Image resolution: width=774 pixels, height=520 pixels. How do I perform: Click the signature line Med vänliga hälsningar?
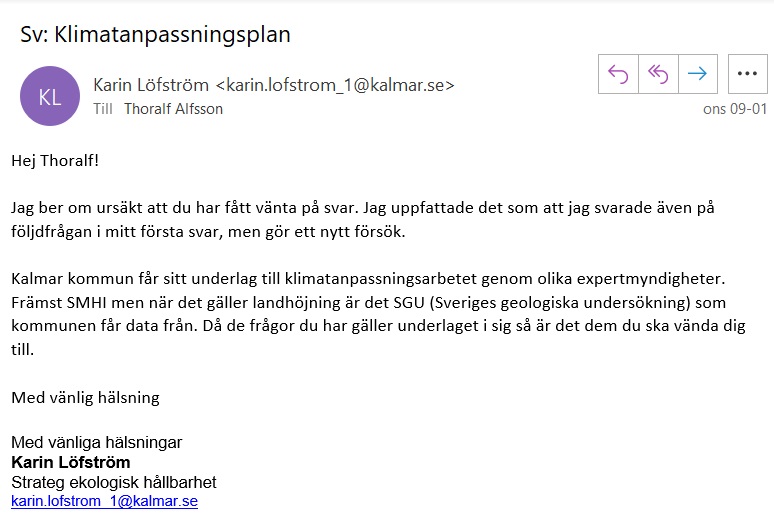pyautogui.click(x=97, y=442)
